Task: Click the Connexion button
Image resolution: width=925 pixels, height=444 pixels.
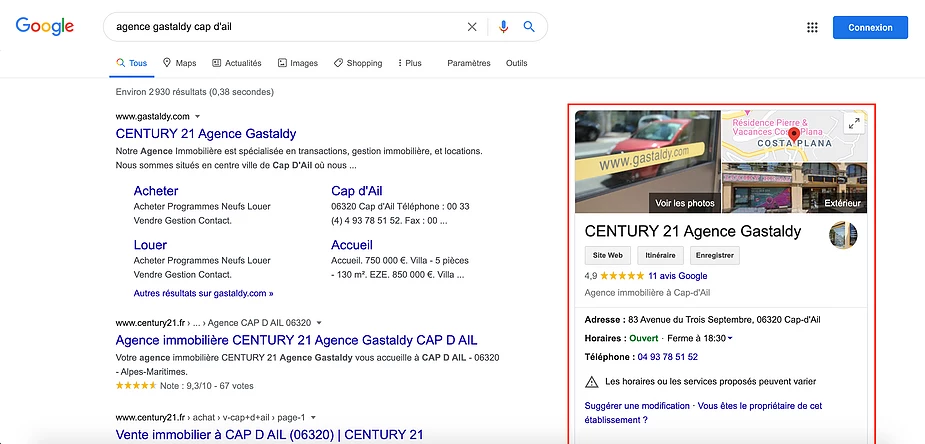Action: point(870,28)
